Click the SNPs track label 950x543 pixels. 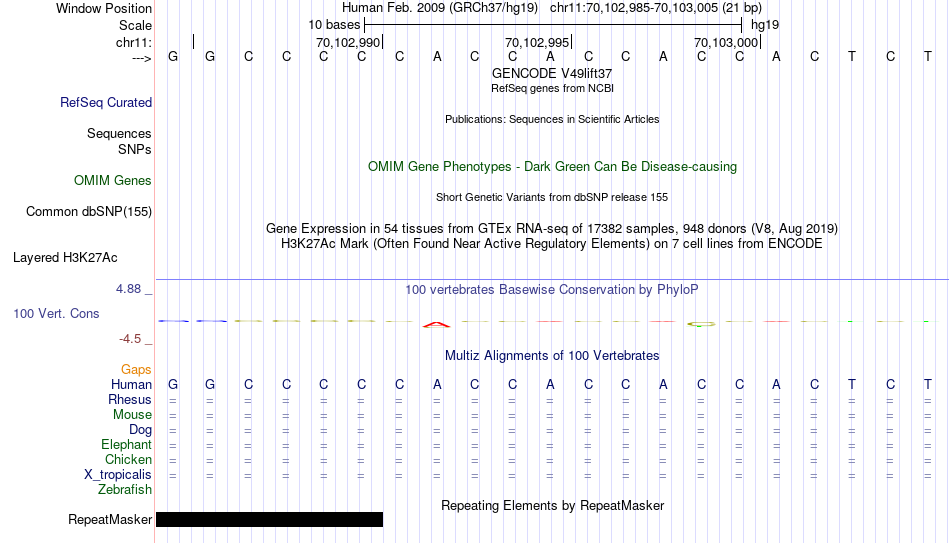click(x=135, y=149)
